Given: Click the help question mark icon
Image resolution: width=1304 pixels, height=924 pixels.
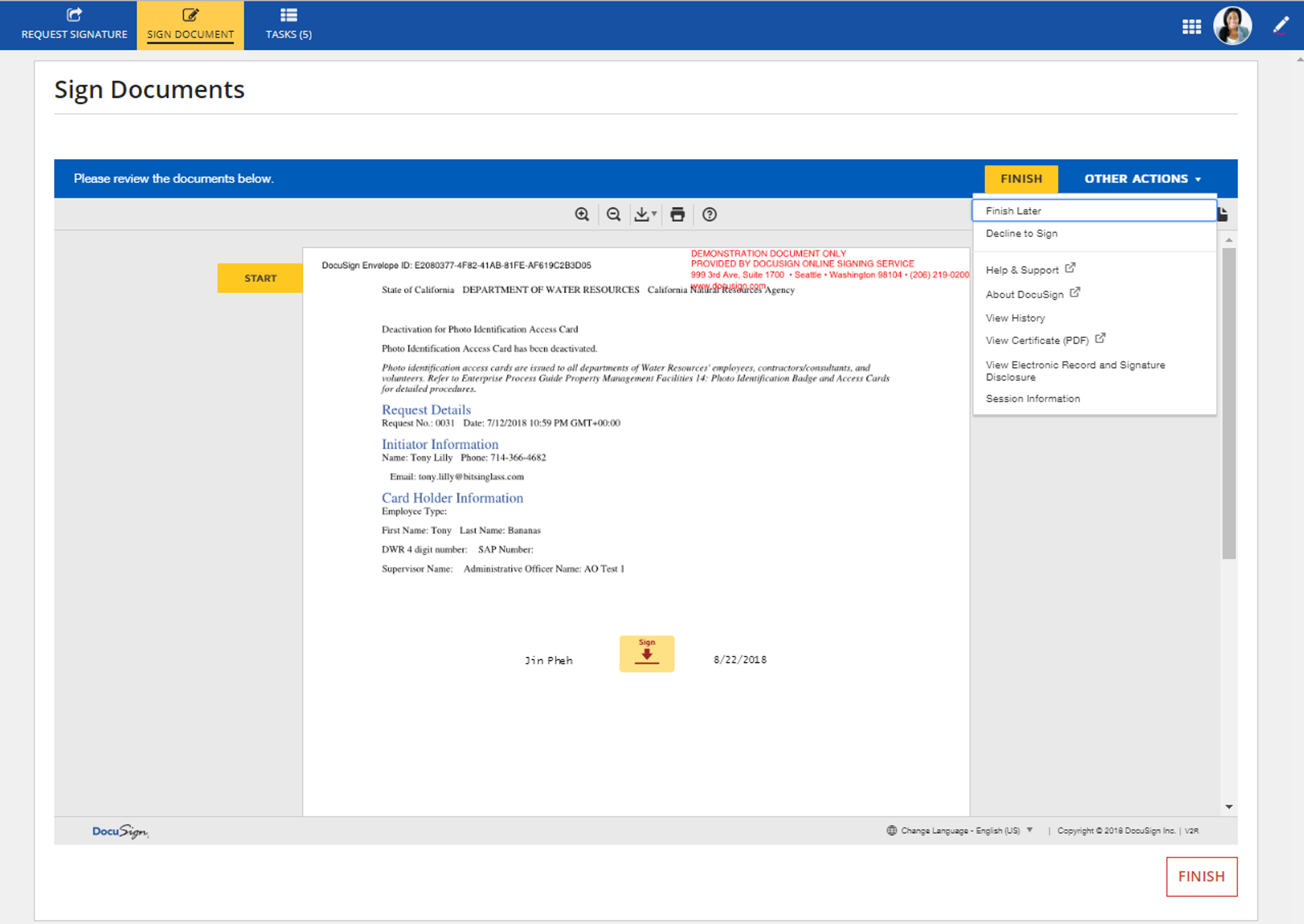Looking at the screenshot, I should [x=709, y=215].
